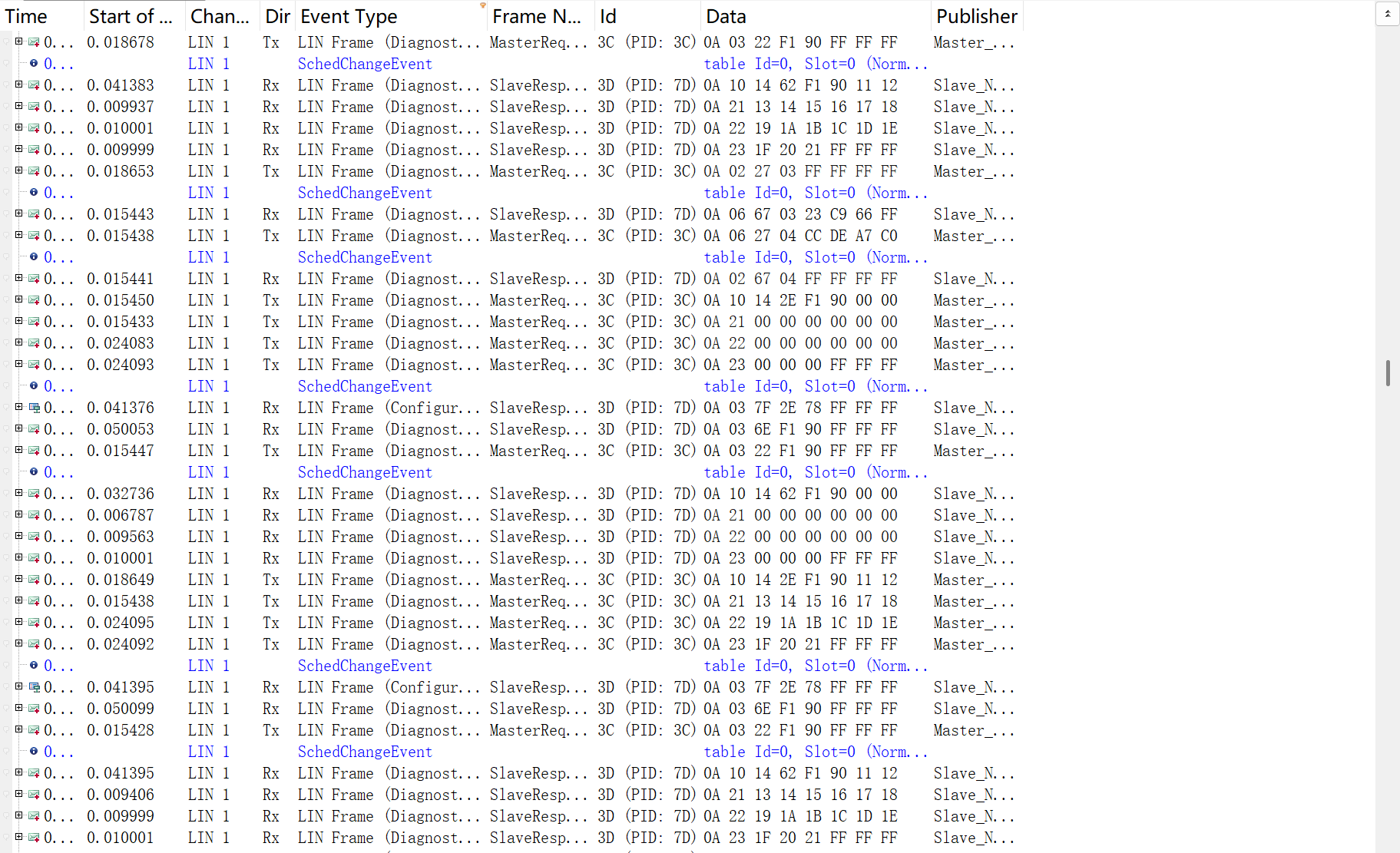
Task: Click the envelope icon on the 0.032736 row
Action: (34, 494)
